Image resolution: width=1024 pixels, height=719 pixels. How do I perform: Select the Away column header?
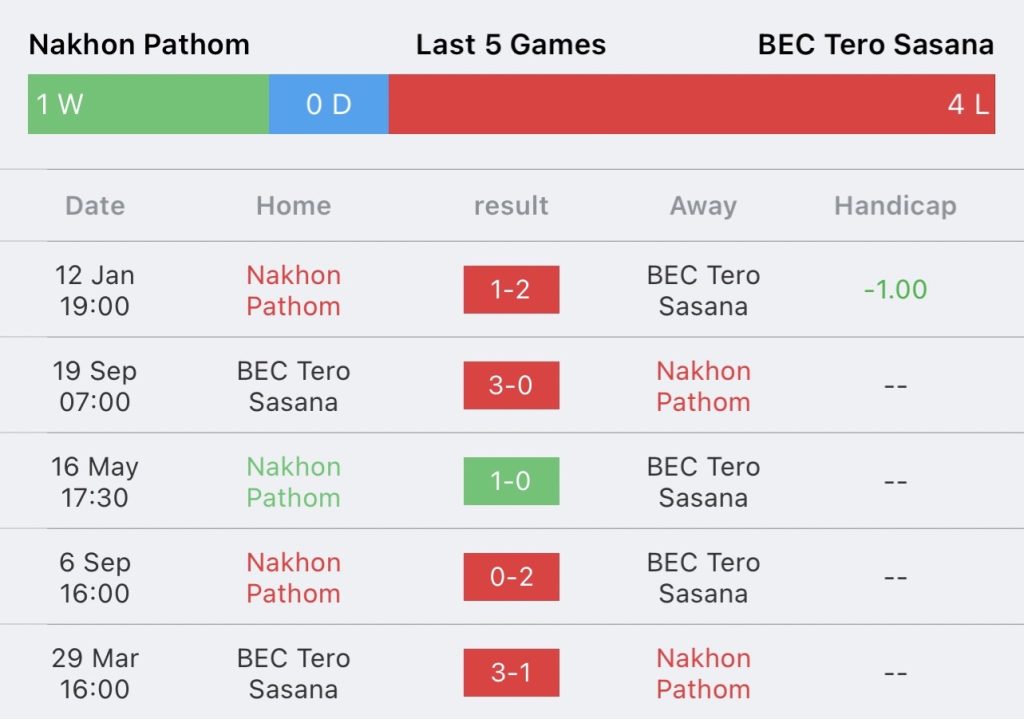pos(703,206)
